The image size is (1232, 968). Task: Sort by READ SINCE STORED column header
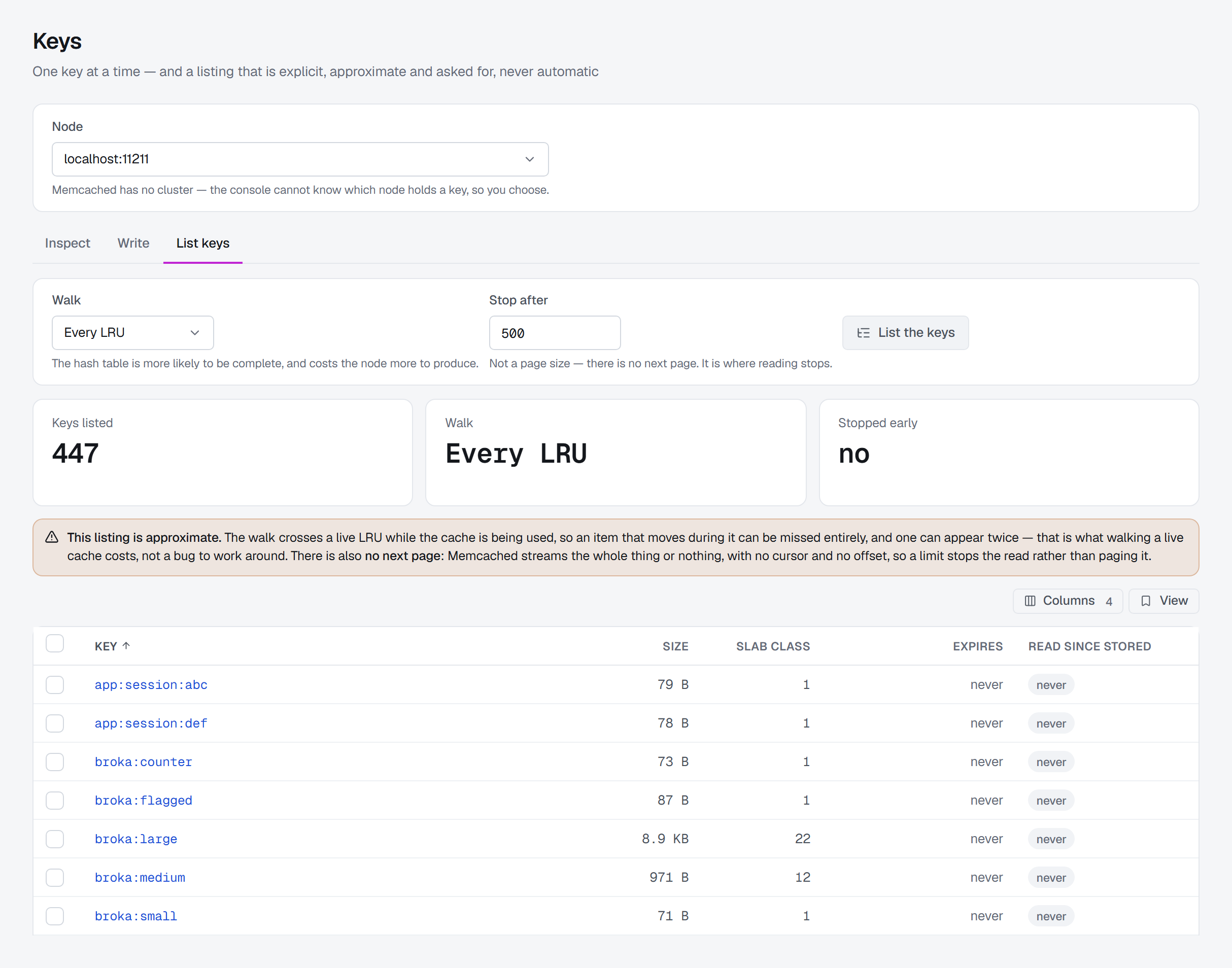tap(1089, 646)
